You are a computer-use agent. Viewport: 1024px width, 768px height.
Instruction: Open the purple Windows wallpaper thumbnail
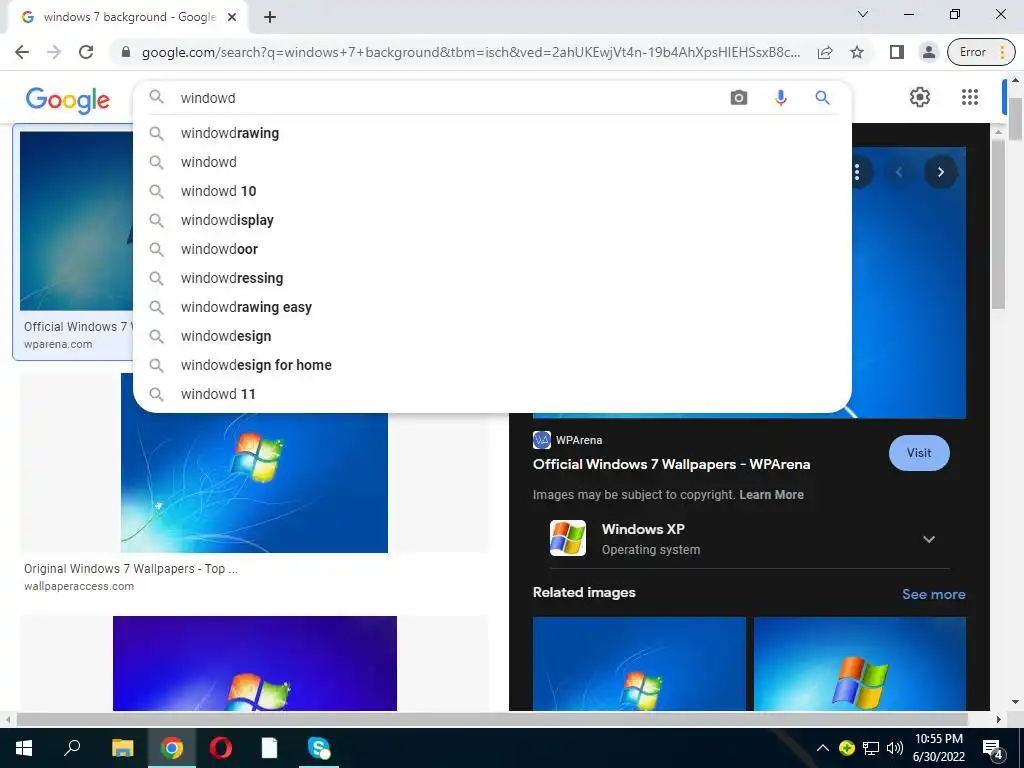(255, 664)
